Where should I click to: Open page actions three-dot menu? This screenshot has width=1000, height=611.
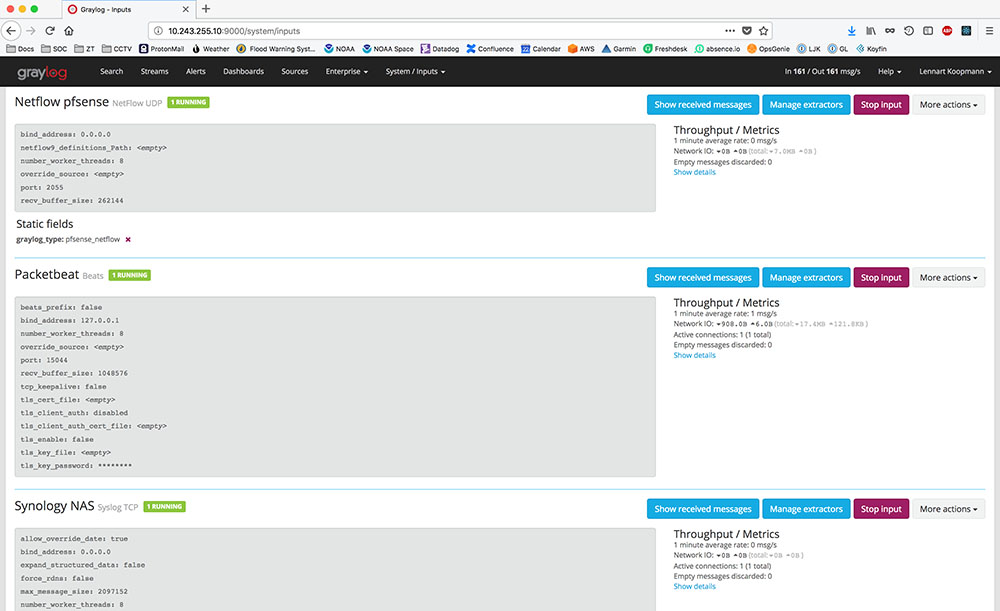point(730,31)
